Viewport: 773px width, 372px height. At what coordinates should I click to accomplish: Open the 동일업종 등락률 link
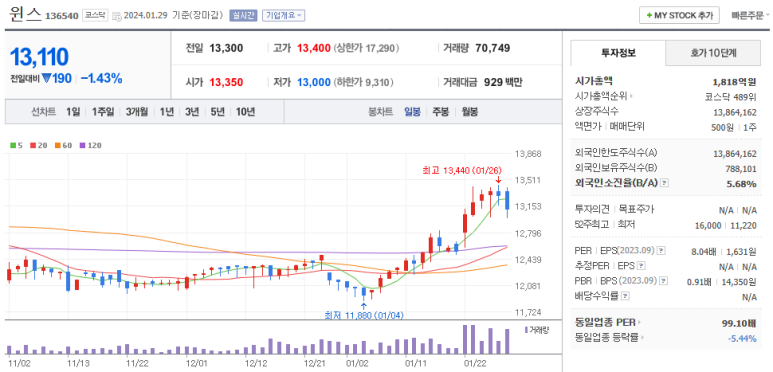(x=609, y=338)
